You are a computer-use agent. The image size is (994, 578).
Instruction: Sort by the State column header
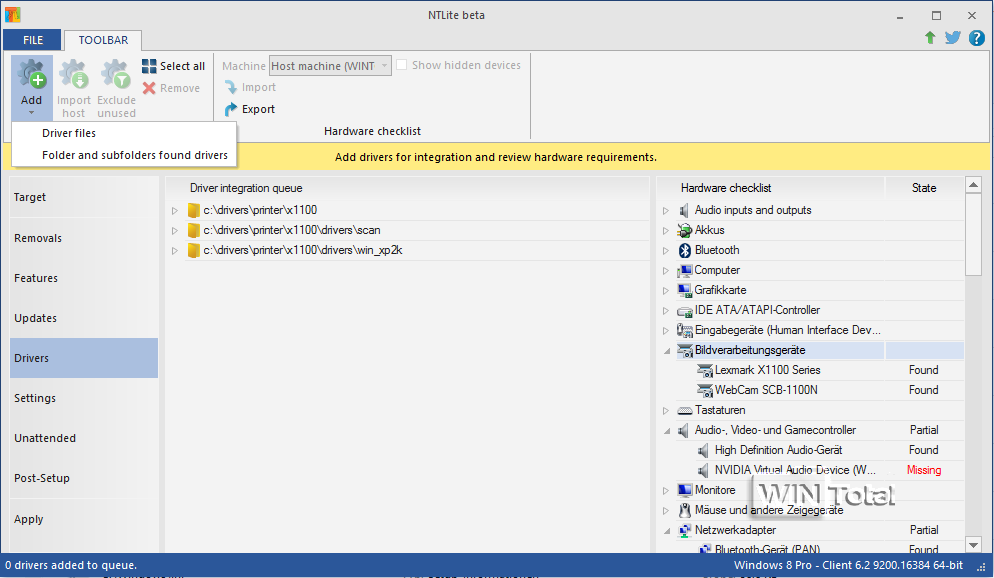pyautogui.click(x=923, y=188)
